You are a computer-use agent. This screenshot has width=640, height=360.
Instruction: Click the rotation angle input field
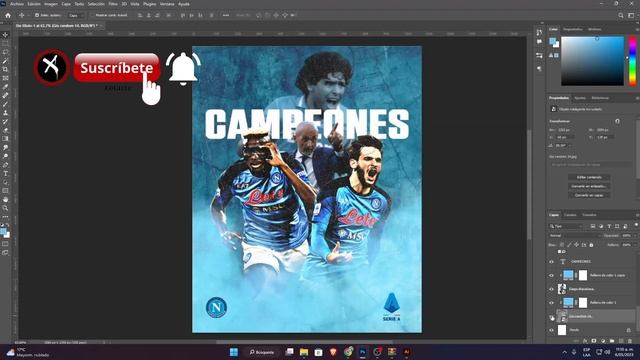[x=562, y=145]
